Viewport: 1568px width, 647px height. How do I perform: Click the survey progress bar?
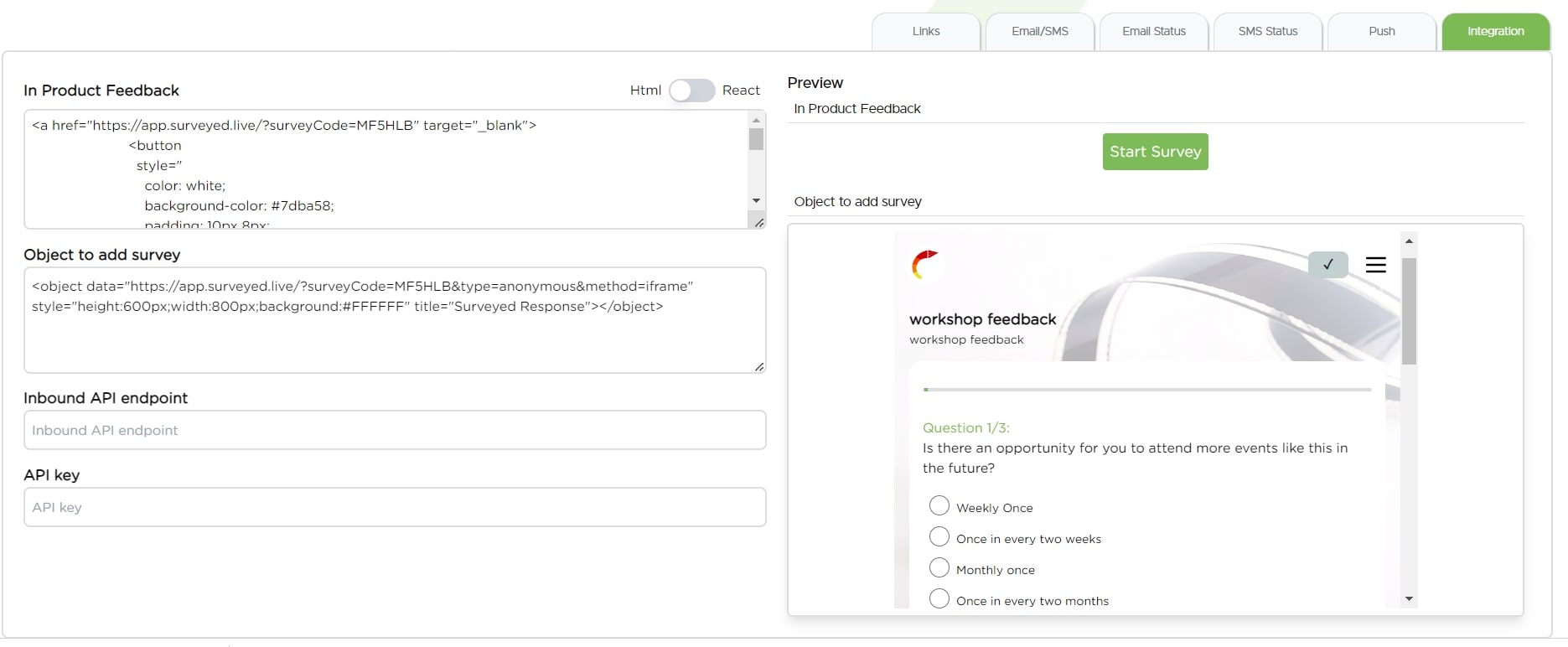coord(1146,390)
